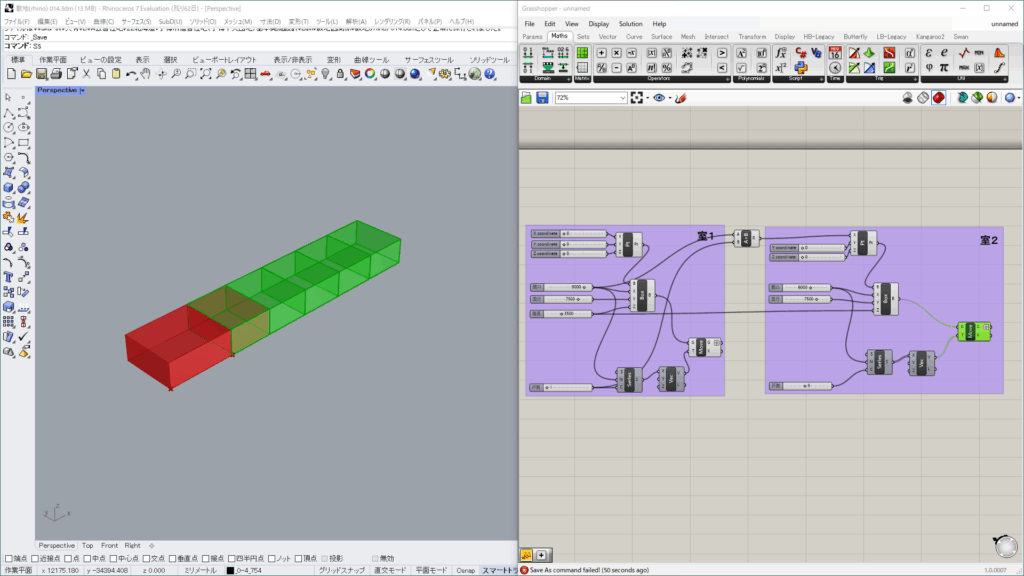The image size is (1024, 576).
Task: Check the 無効 osnap checkbox
Action: point(376,558)
